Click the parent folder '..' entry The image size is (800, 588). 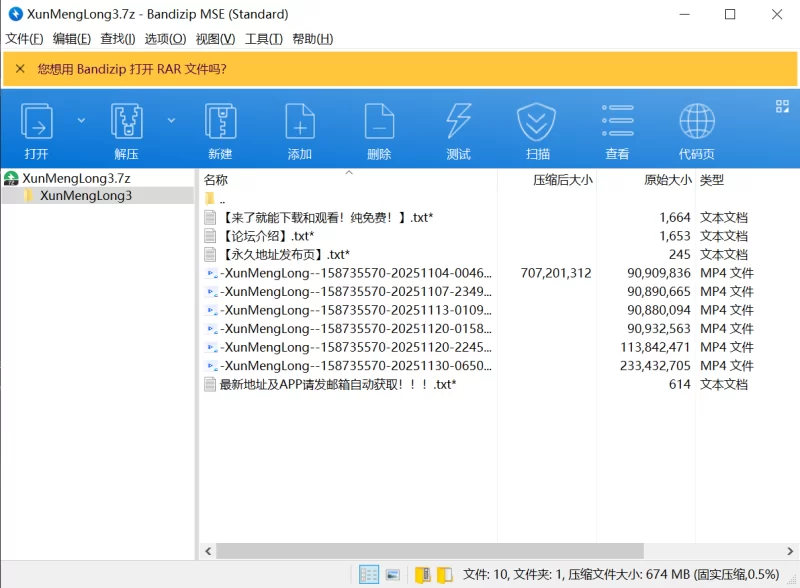pos(215,199)
